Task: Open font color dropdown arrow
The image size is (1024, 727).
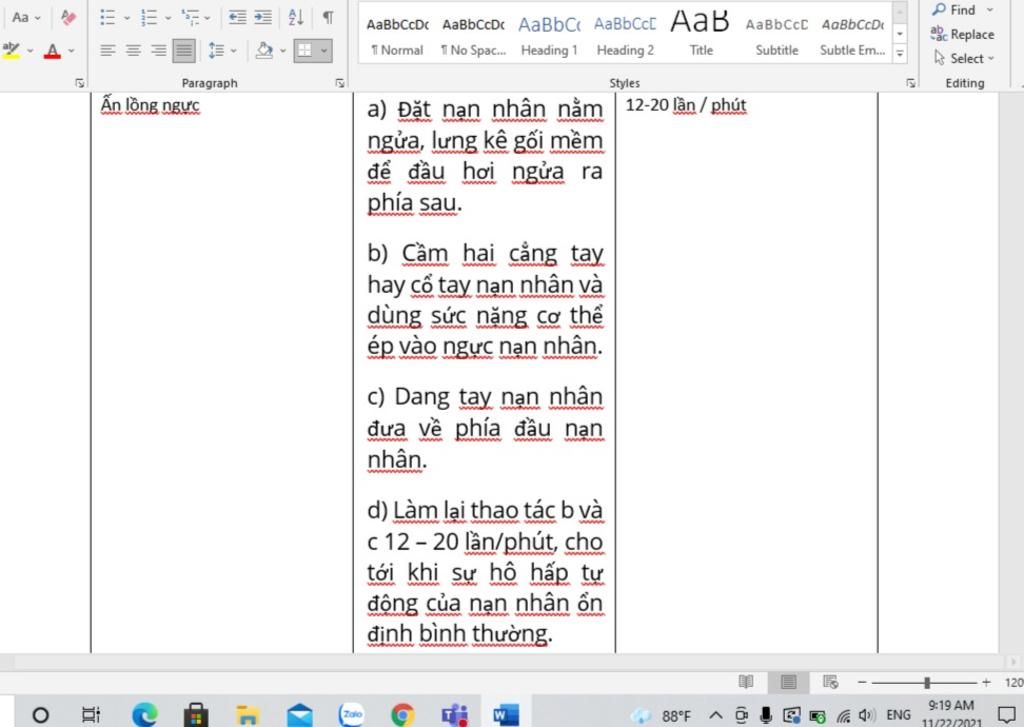Action: pos(71,51)
